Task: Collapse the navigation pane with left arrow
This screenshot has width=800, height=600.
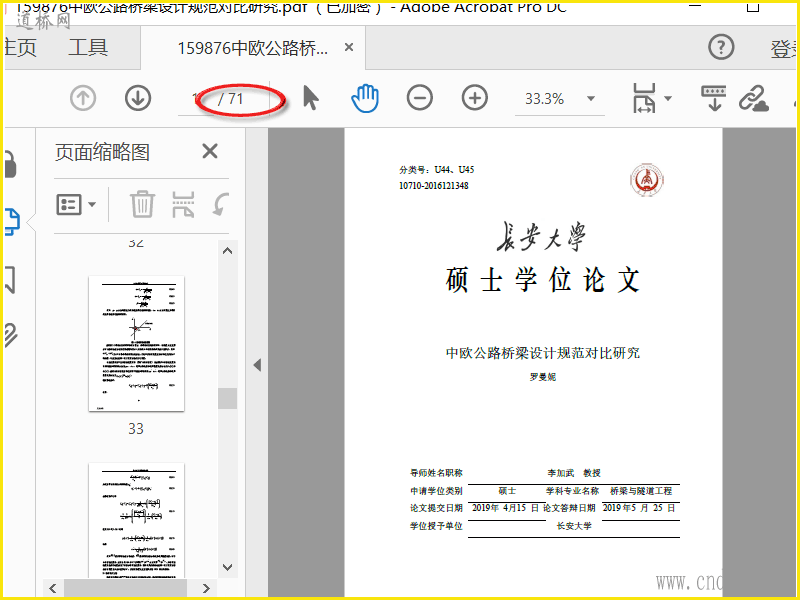Action: point(257,365)
